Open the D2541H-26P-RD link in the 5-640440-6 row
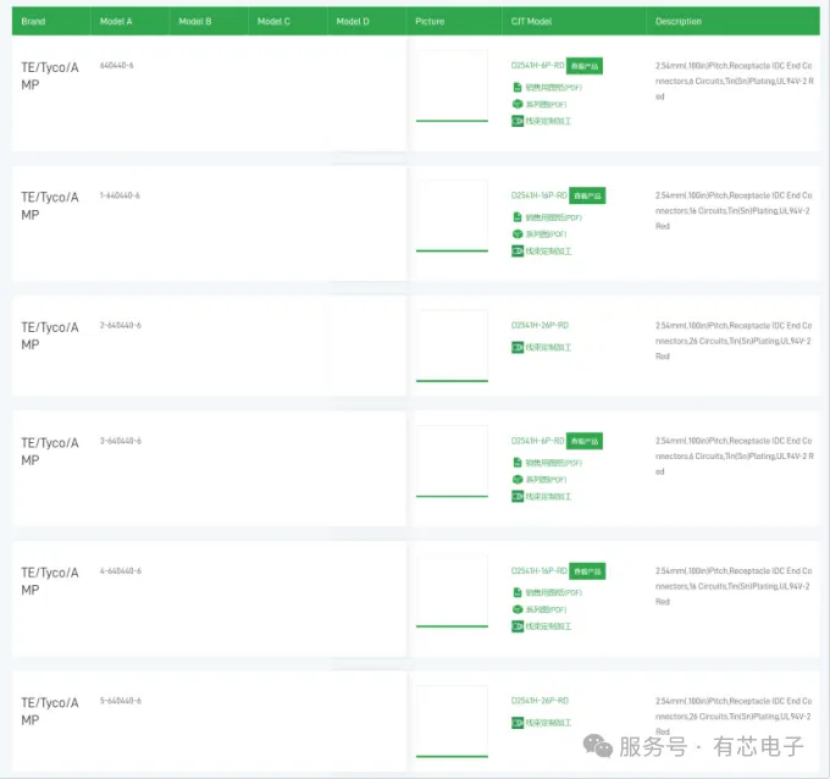 pos(539,701)
